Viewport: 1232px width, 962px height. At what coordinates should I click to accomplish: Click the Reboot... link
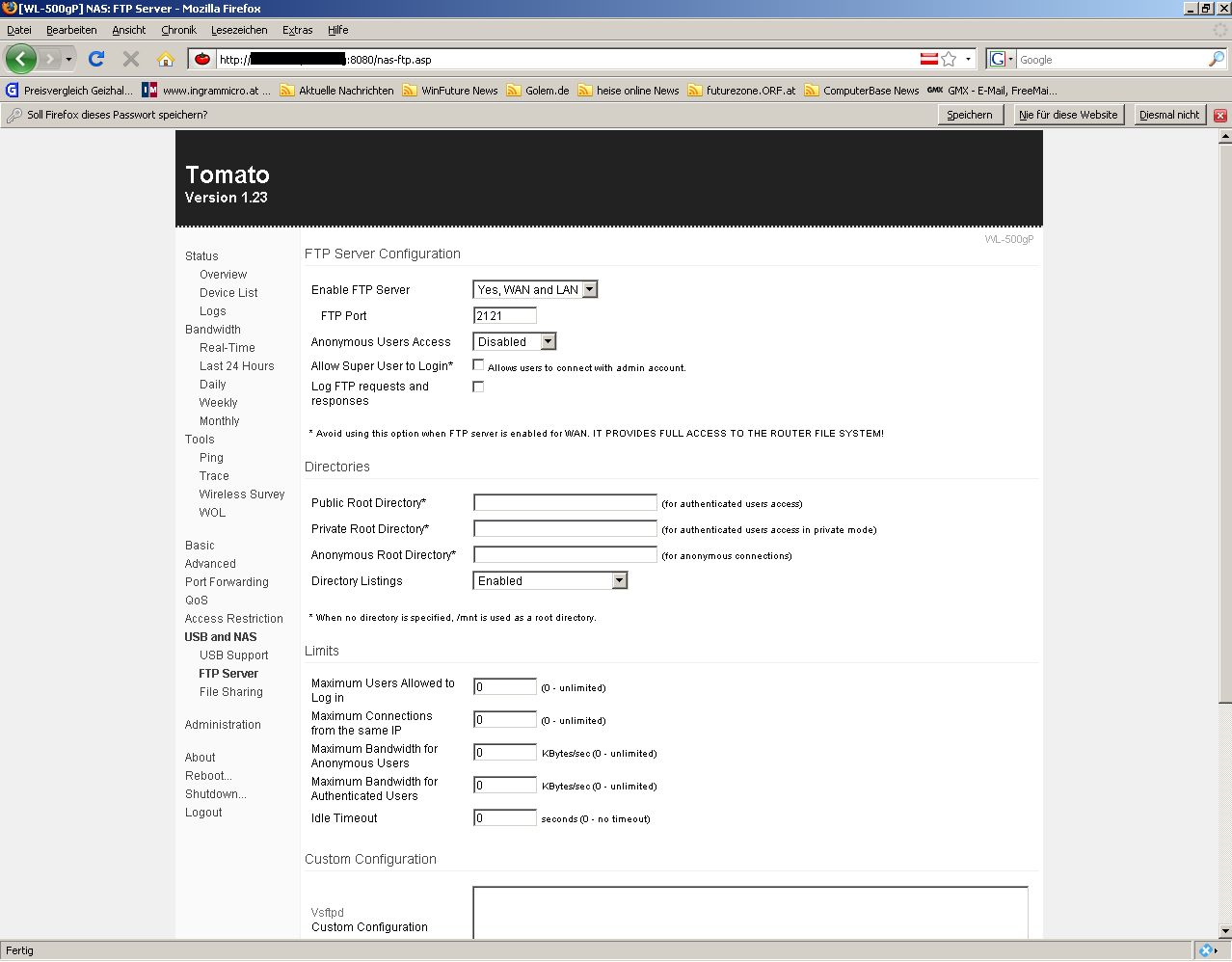[x=208, y=775]
